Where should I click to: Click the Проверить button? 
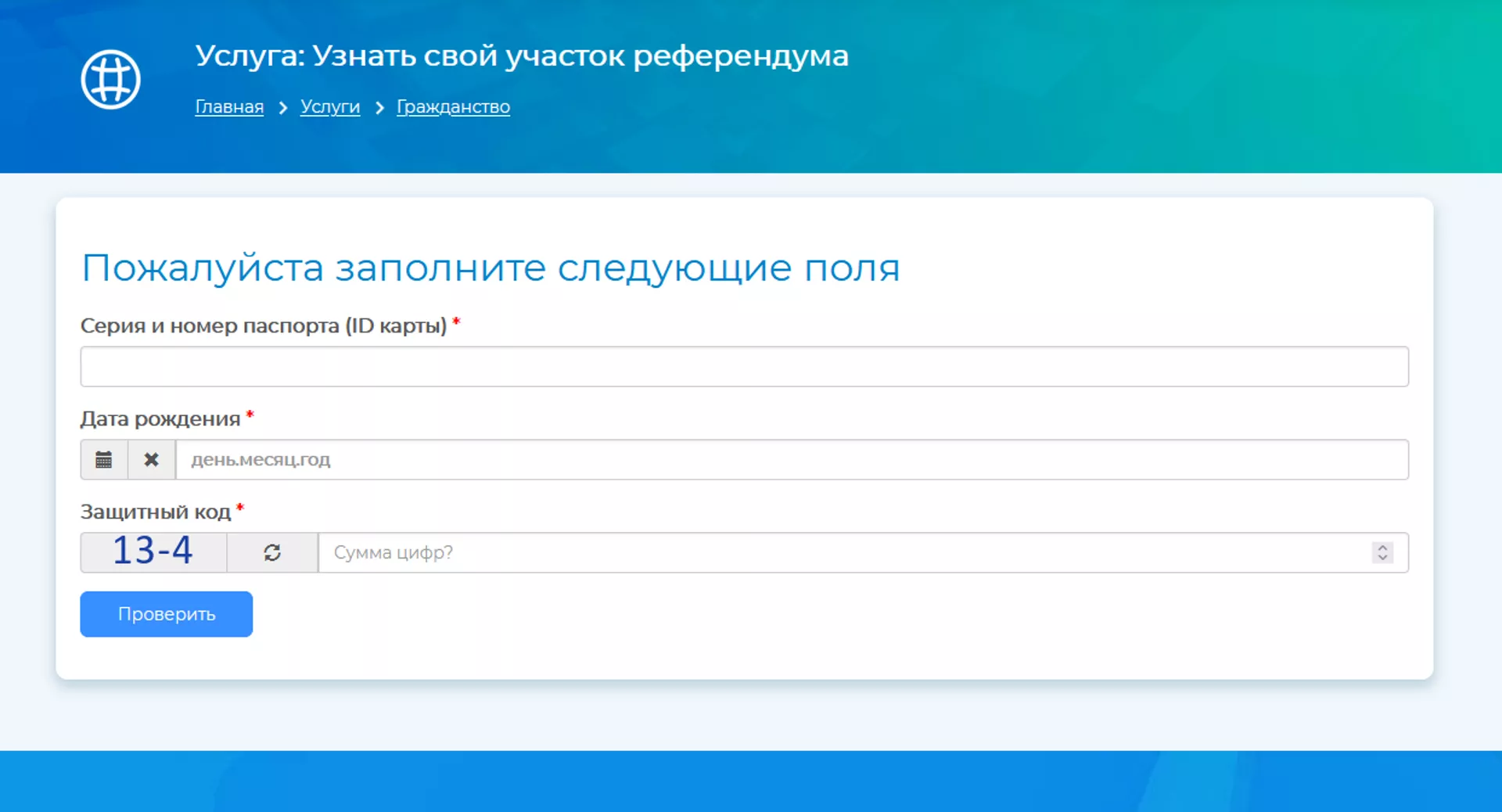(x=166, y=614)
